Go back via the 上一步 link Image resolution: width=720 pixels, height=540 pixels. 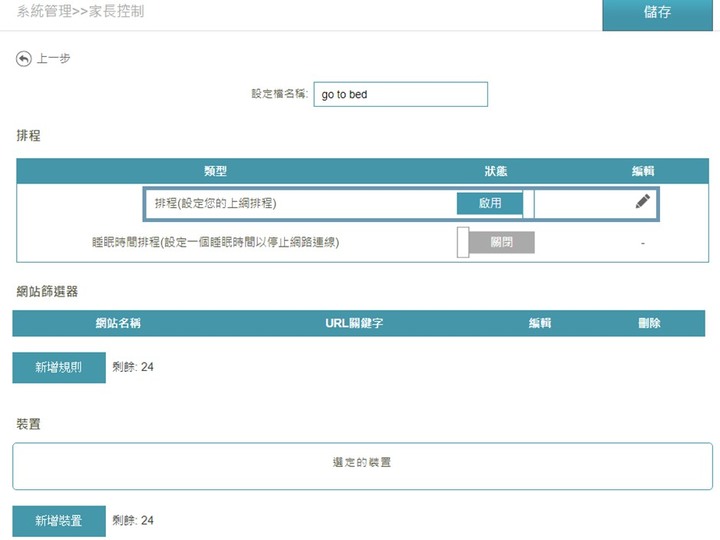click(x=53, y=58)
